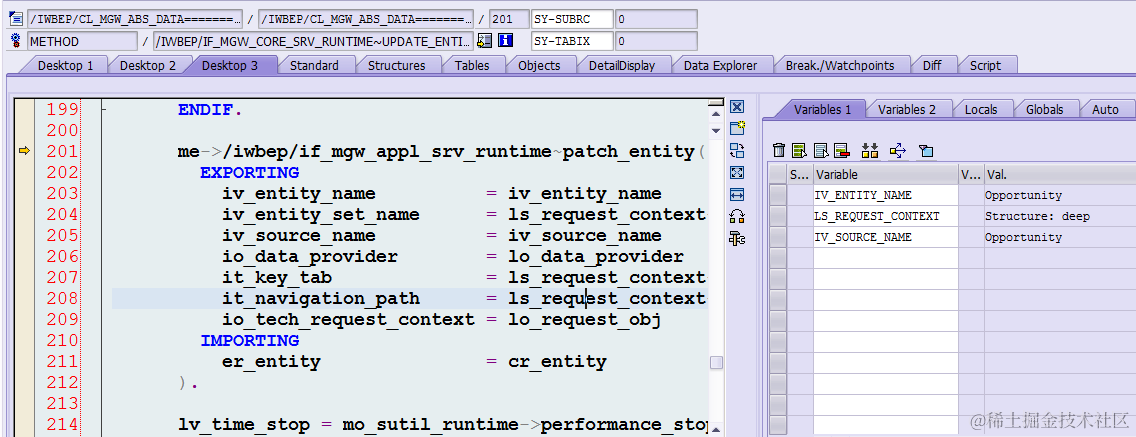
Task: Click the program stack icon at top left
Action: (16, 19)
